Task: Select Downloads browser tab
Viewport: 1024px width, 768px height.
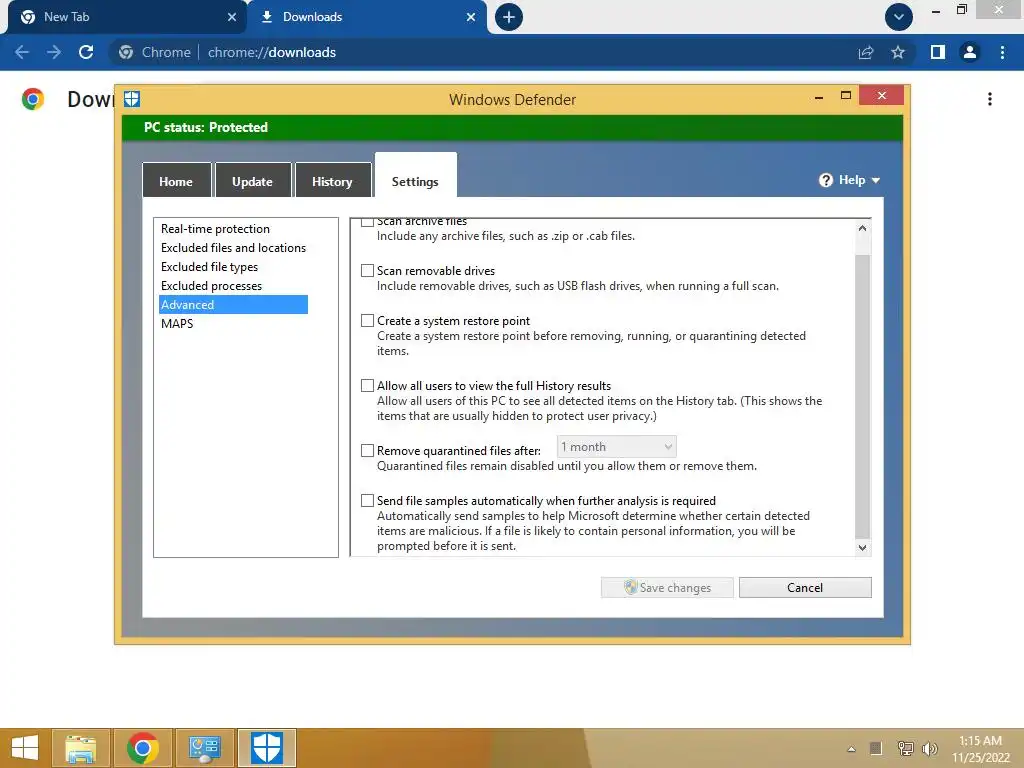Action: tap(367, 17)
